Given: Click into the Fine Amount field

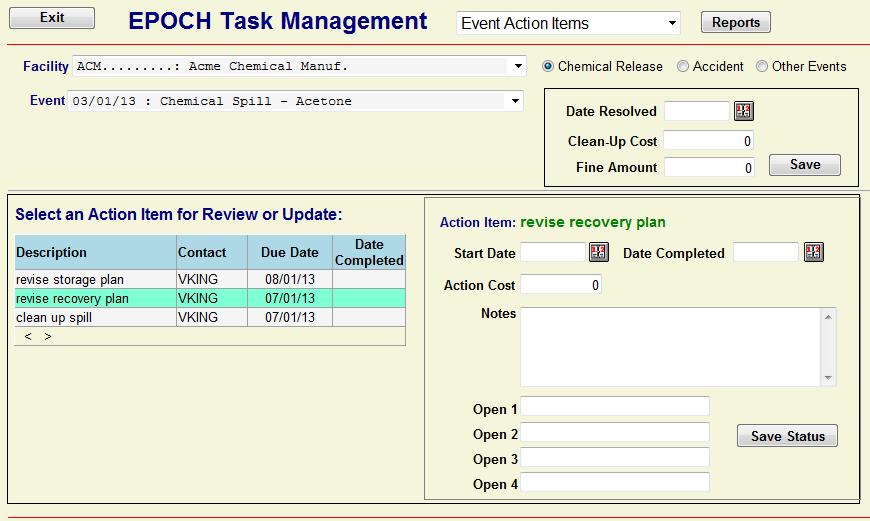Looking at the screenshot, I should [709, 167].
